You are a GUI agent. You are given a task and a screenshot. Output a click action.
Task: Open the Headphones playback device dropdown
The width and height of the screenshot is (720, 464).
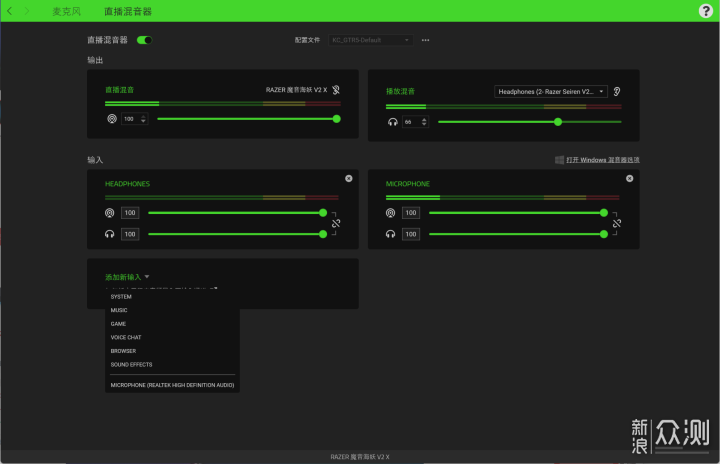click(551, 91)
